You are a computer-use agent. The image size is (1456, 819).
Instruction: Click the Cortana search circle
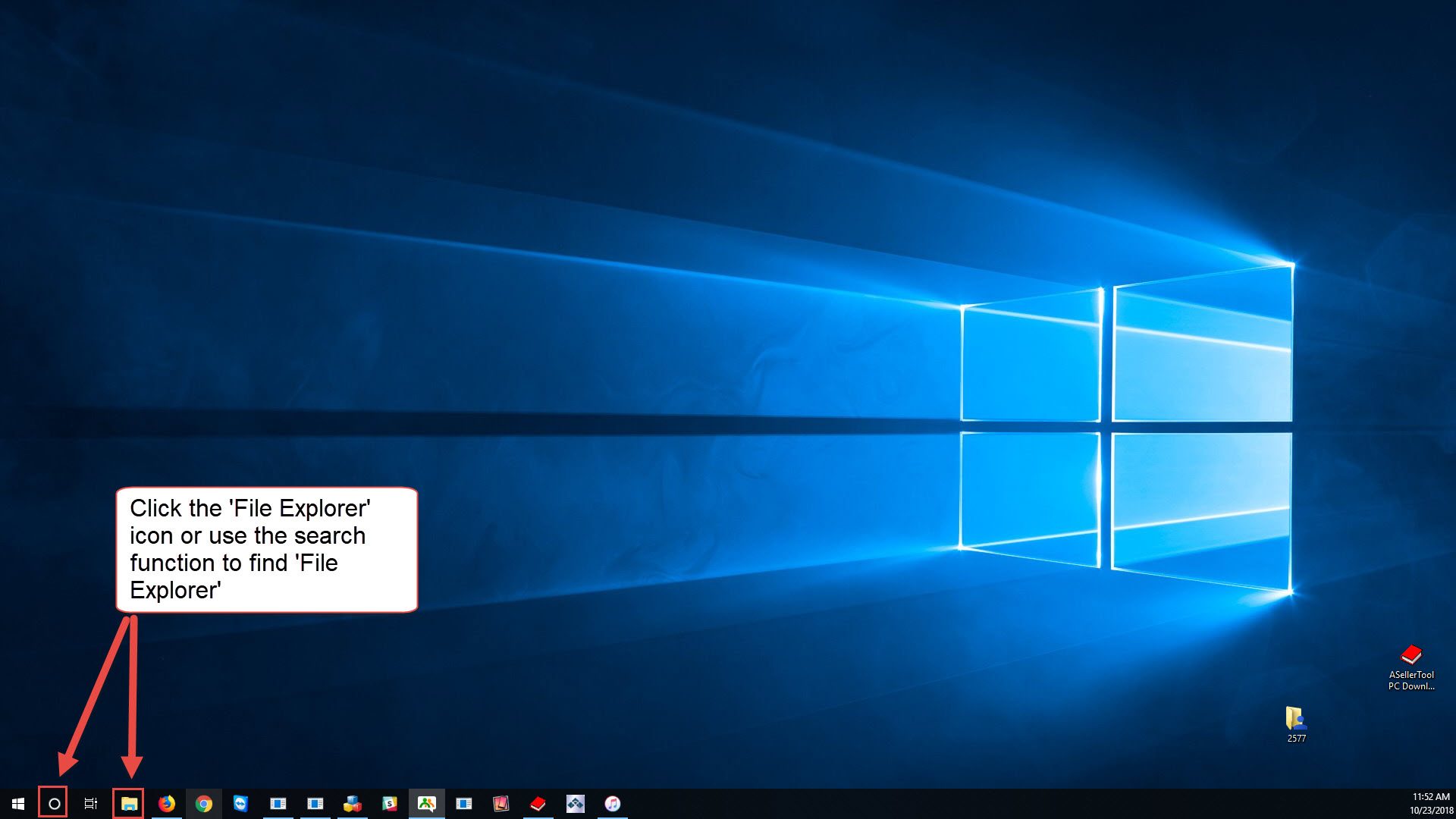coord(54,803)
